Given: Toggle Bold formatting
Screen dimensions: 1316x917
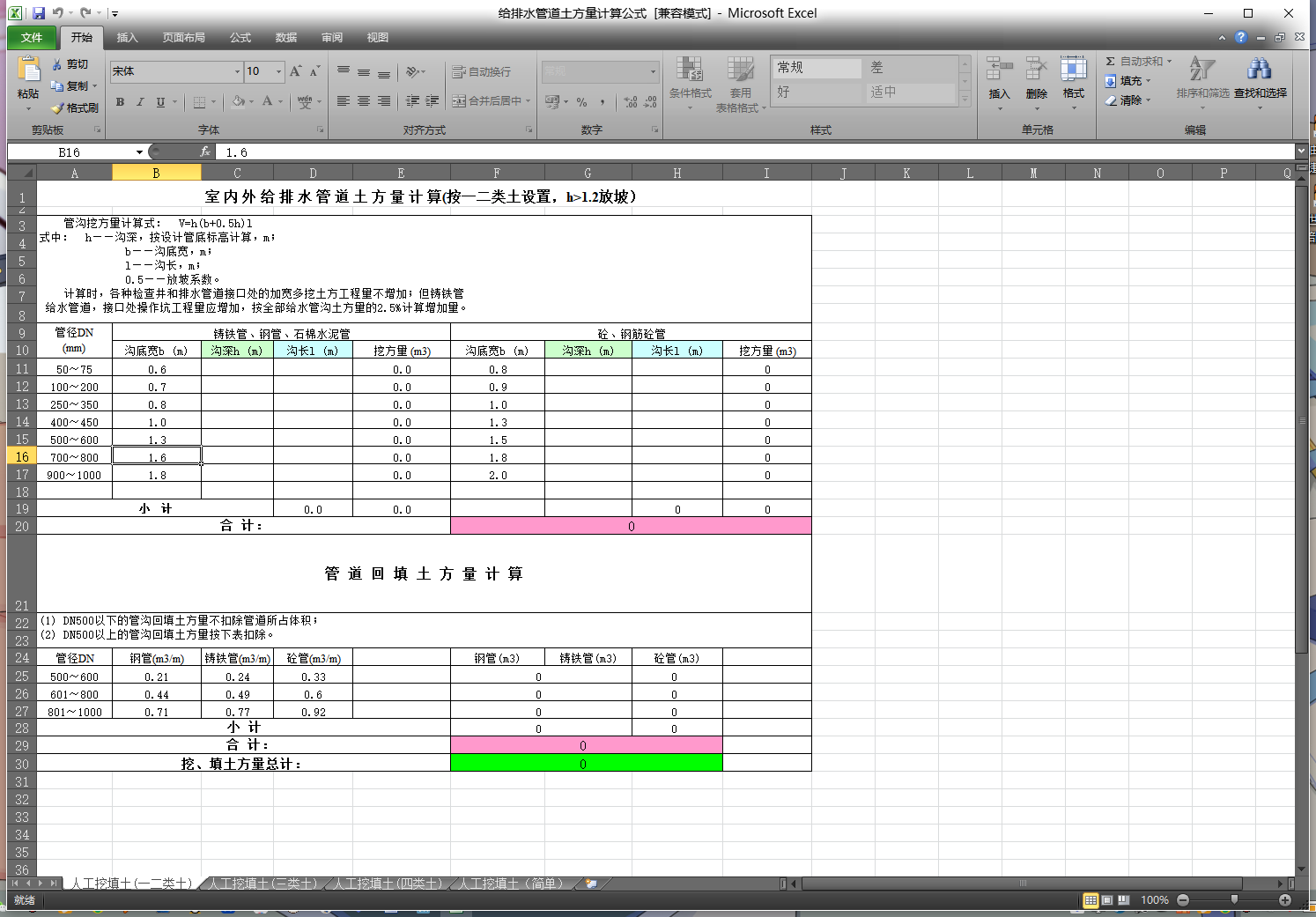Looking at the screenshot, I should pyautogui.click(x=120, y=102).
